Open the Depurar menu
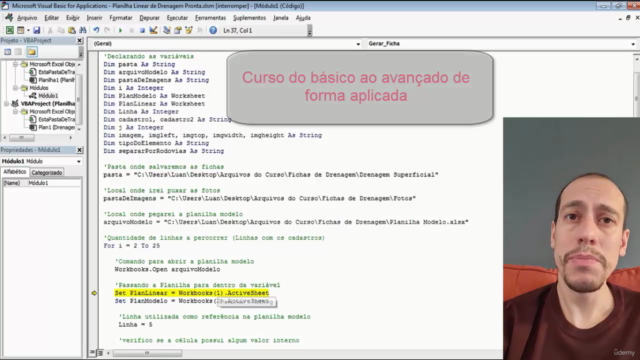The width and height of the screenshot is (640, 360). tap(149, 18)
